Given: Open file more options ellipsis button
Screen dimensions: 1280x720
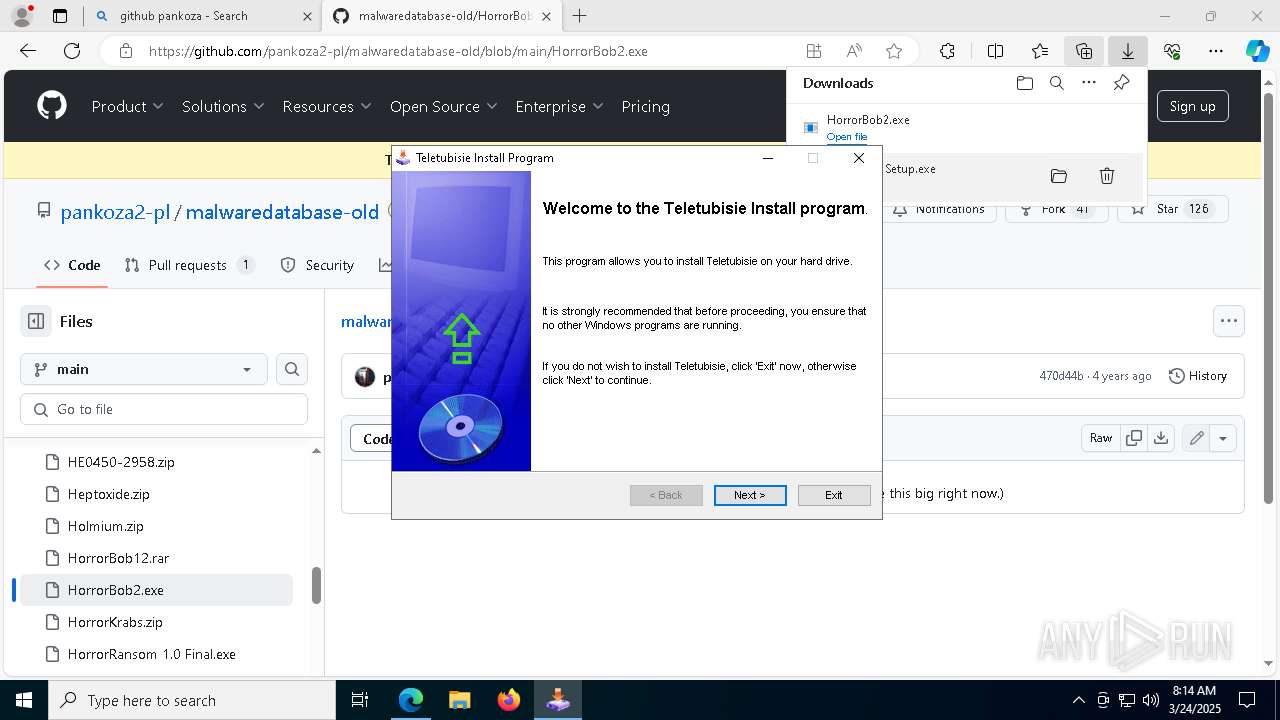Looking at the screenshot, I should [1229, 321].
